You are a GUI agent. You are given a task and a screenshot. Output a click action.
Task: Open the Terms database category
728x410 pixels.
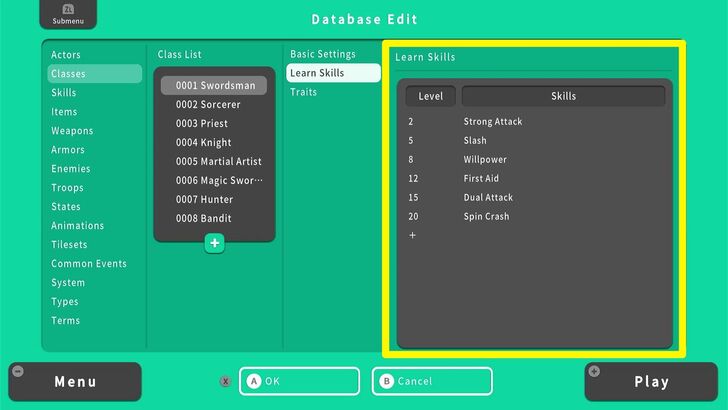(65, 321)
